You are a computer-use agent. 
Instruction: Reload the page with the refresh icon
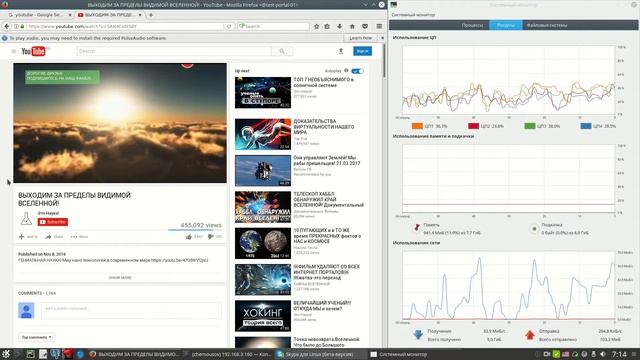[229, 26]
